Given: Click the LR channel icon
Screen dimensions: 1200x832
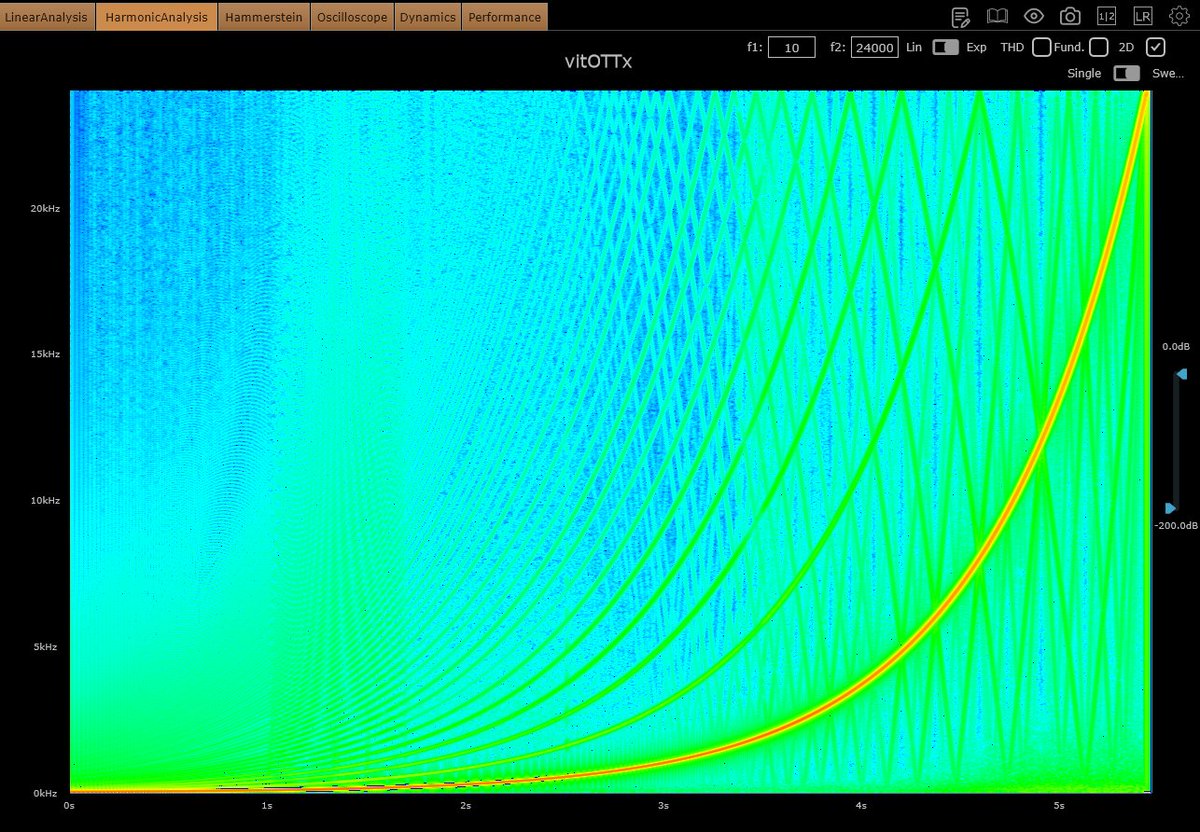Looking at the screenshot, I should 1142,16.
